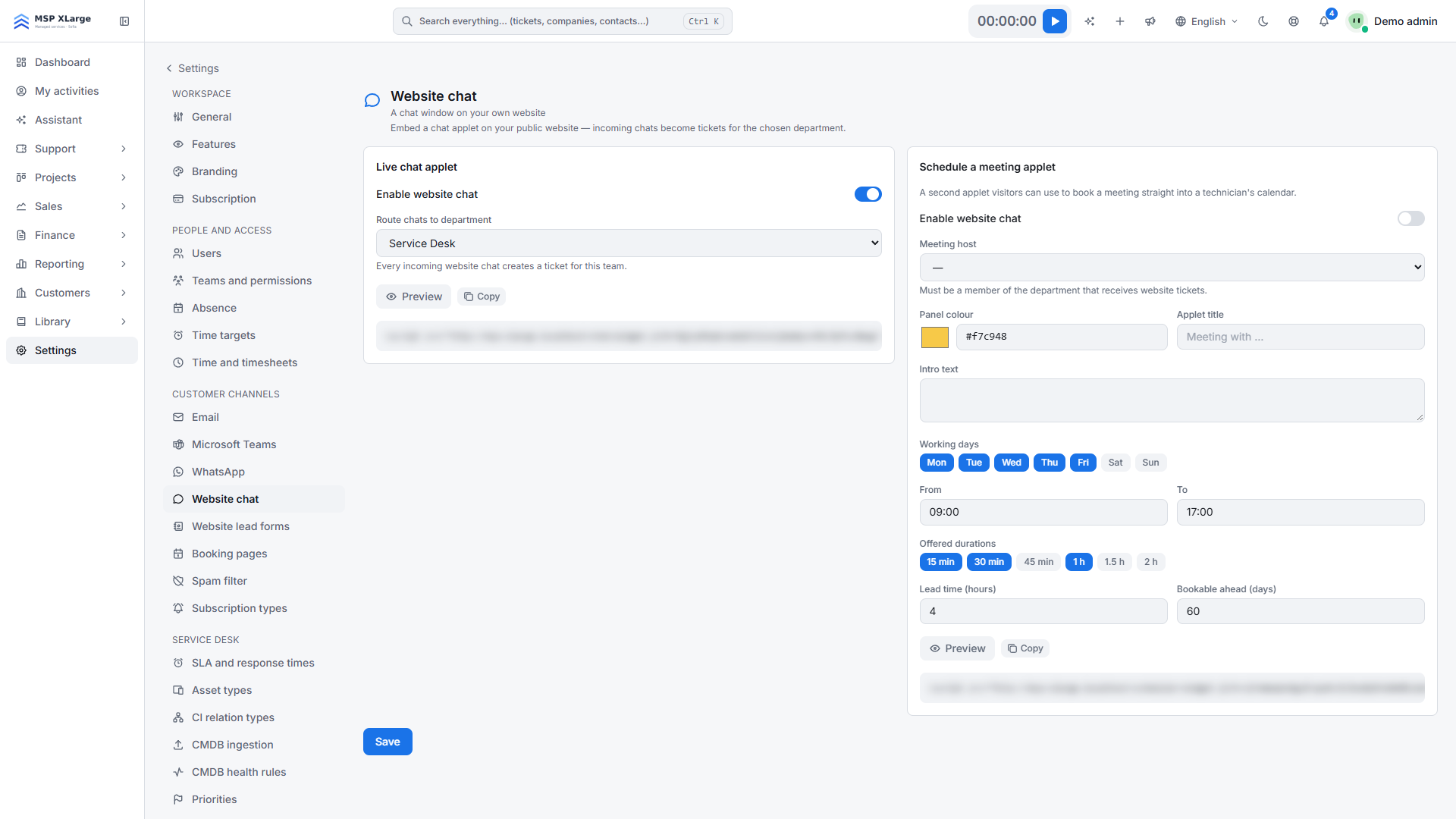This screenshot has height=819, width=1456.
Task: Preview the meeting applet
Action: point(957,648)
